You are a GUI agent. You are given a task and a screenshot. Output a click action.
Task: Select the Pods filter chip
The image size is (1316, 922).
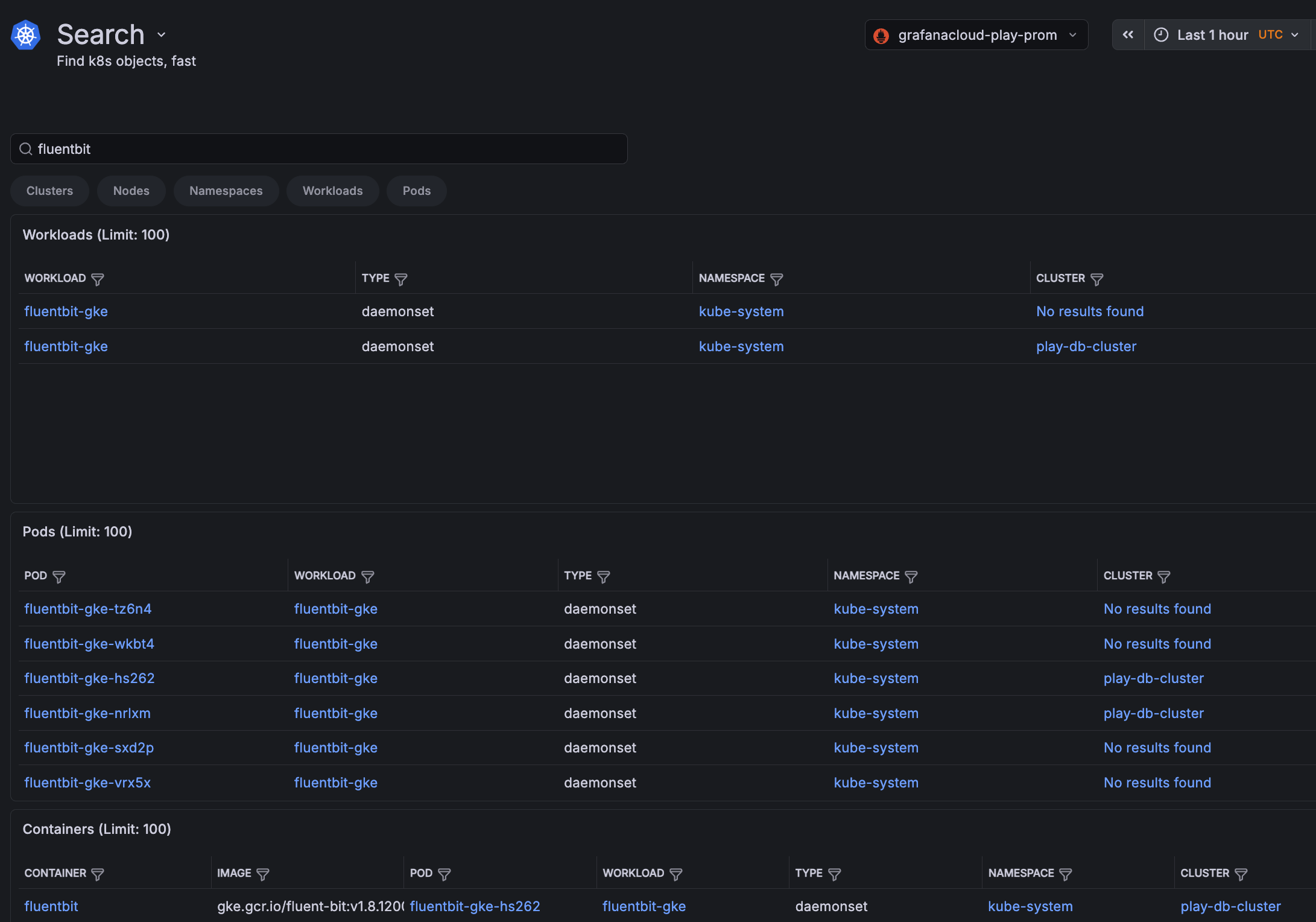pyautogui.click(x=416, y=191)
